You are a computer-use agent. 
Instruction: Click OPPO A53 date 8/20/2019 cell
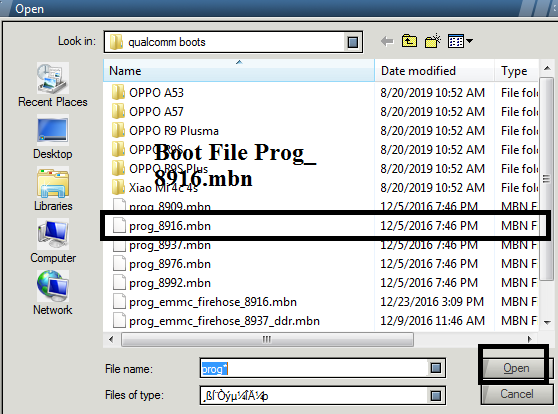432,93
